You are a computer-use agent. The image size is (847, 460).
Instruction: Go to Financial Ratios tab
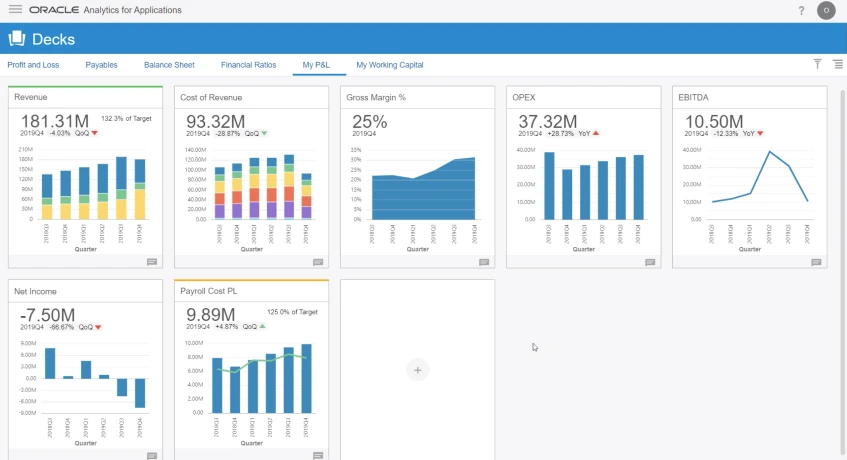(248, 65)
